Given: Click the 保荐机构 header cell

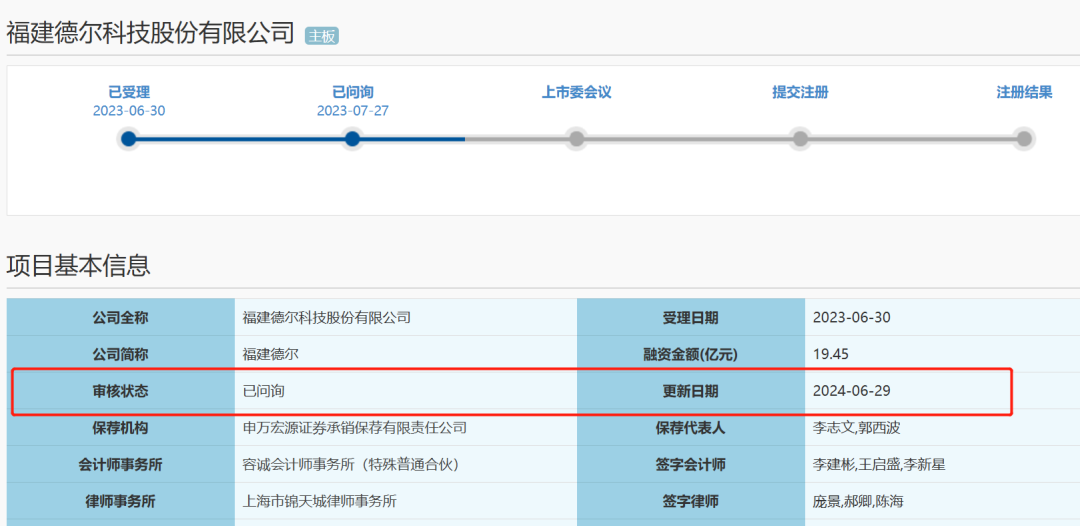Looking at the screenshot, I should point(121,428).
